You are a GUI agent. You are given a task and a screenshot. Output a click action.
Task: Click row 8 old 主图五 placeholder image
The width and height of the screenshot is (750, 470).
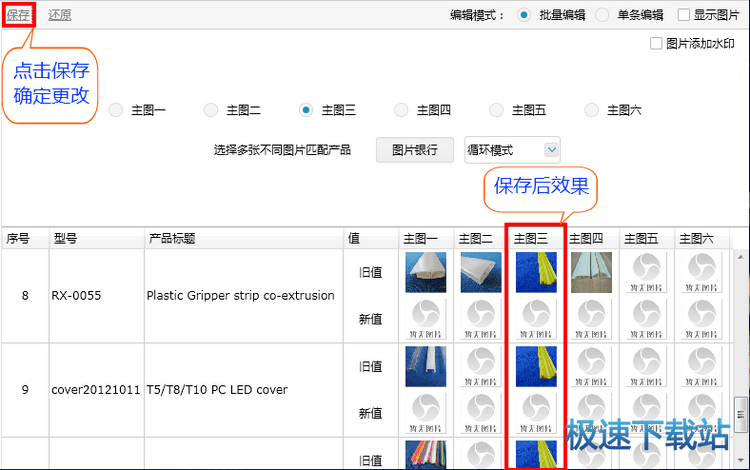pos(647,272)
